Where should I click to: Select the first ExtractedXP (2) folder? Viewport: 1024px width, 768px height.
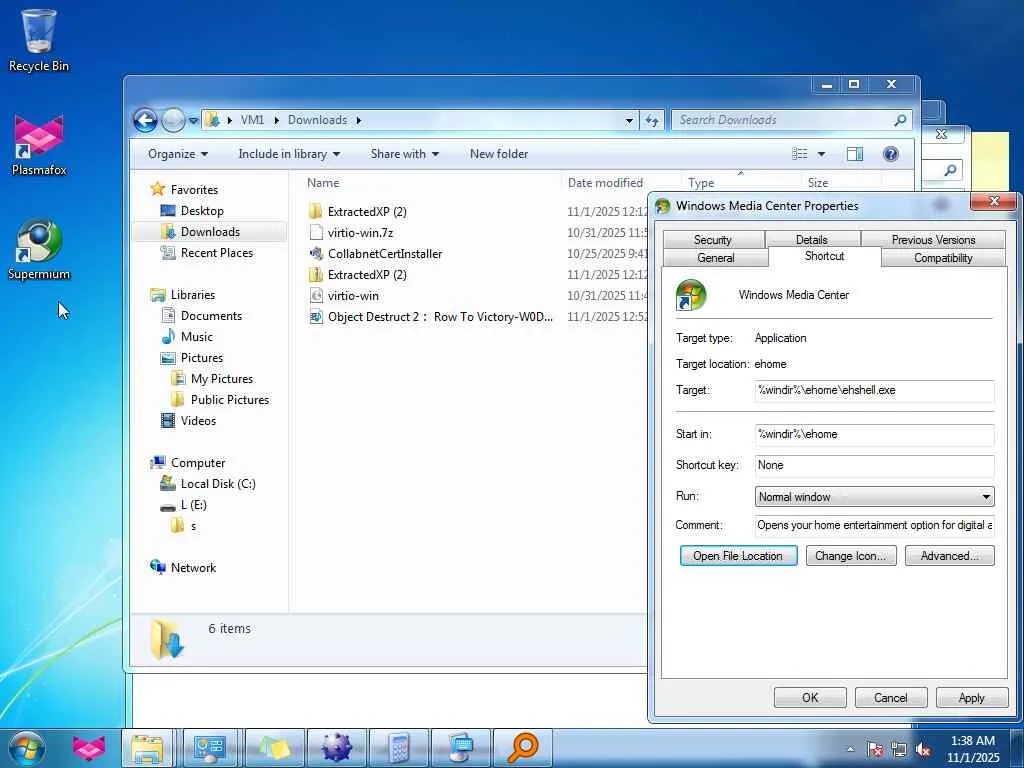pos(367,212)
